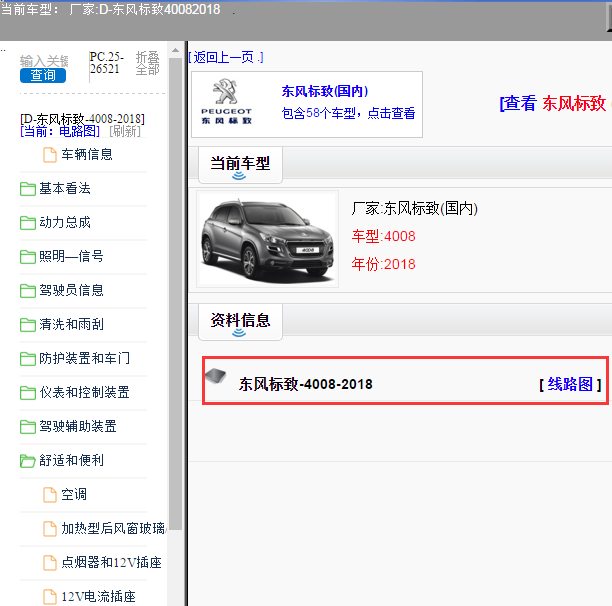Select the 动力总成 tree label
Image resolution: width=612 pixels, height=606 pixels.
(65, 222)
